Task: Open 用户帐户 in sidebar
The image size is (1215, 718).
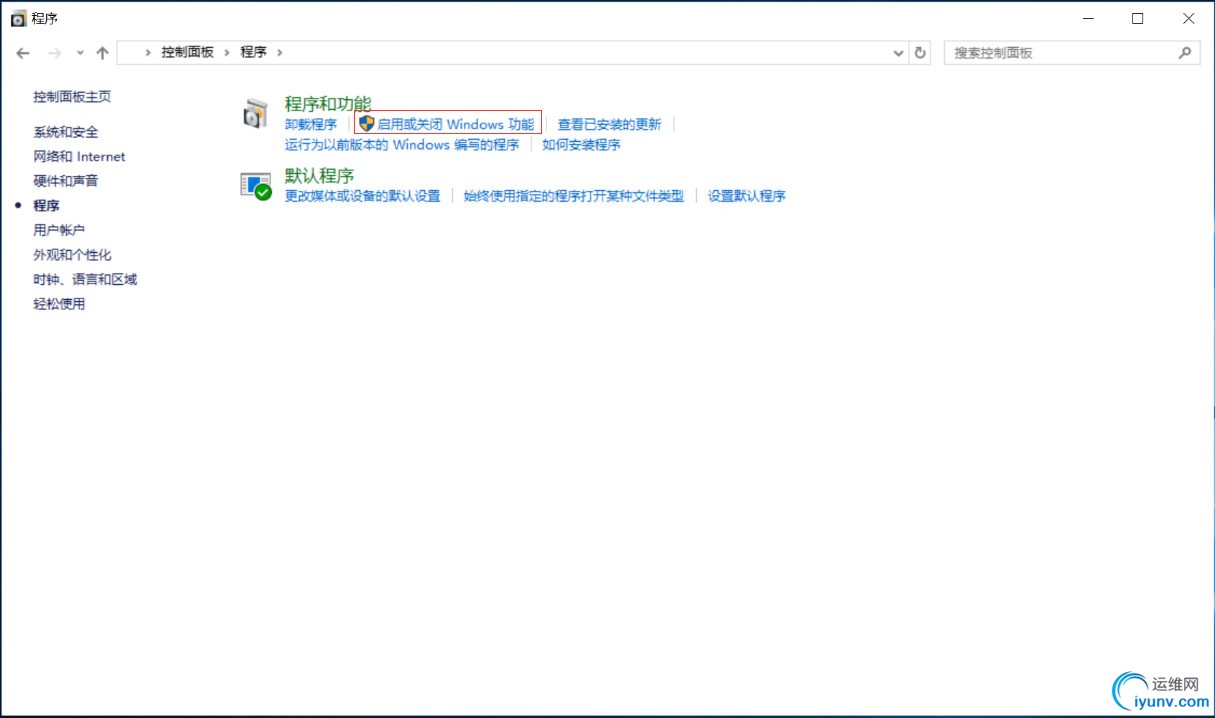Action: pyautogui.click(x=59, y=230)
